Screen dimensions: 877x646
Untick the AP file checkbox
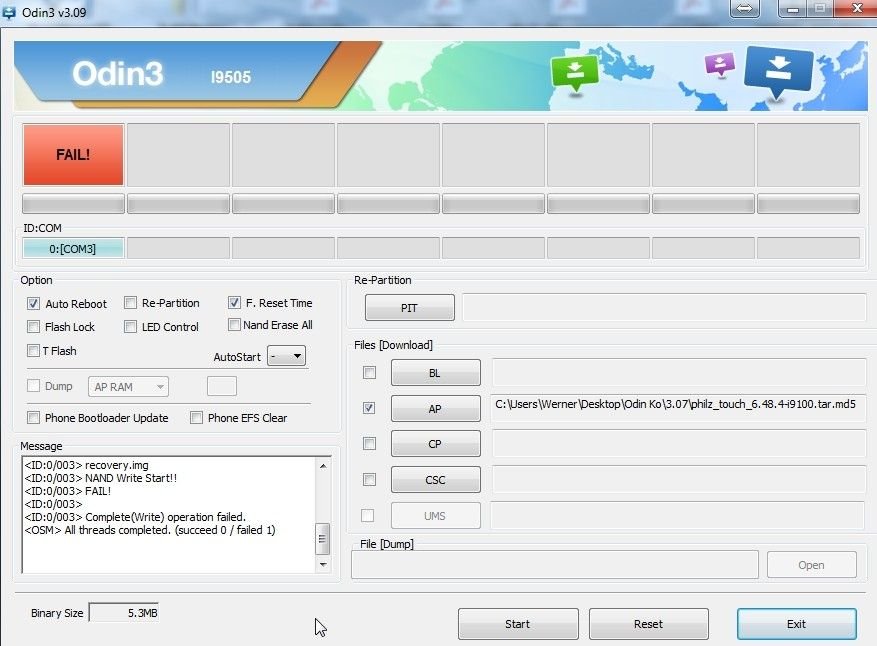369,408
